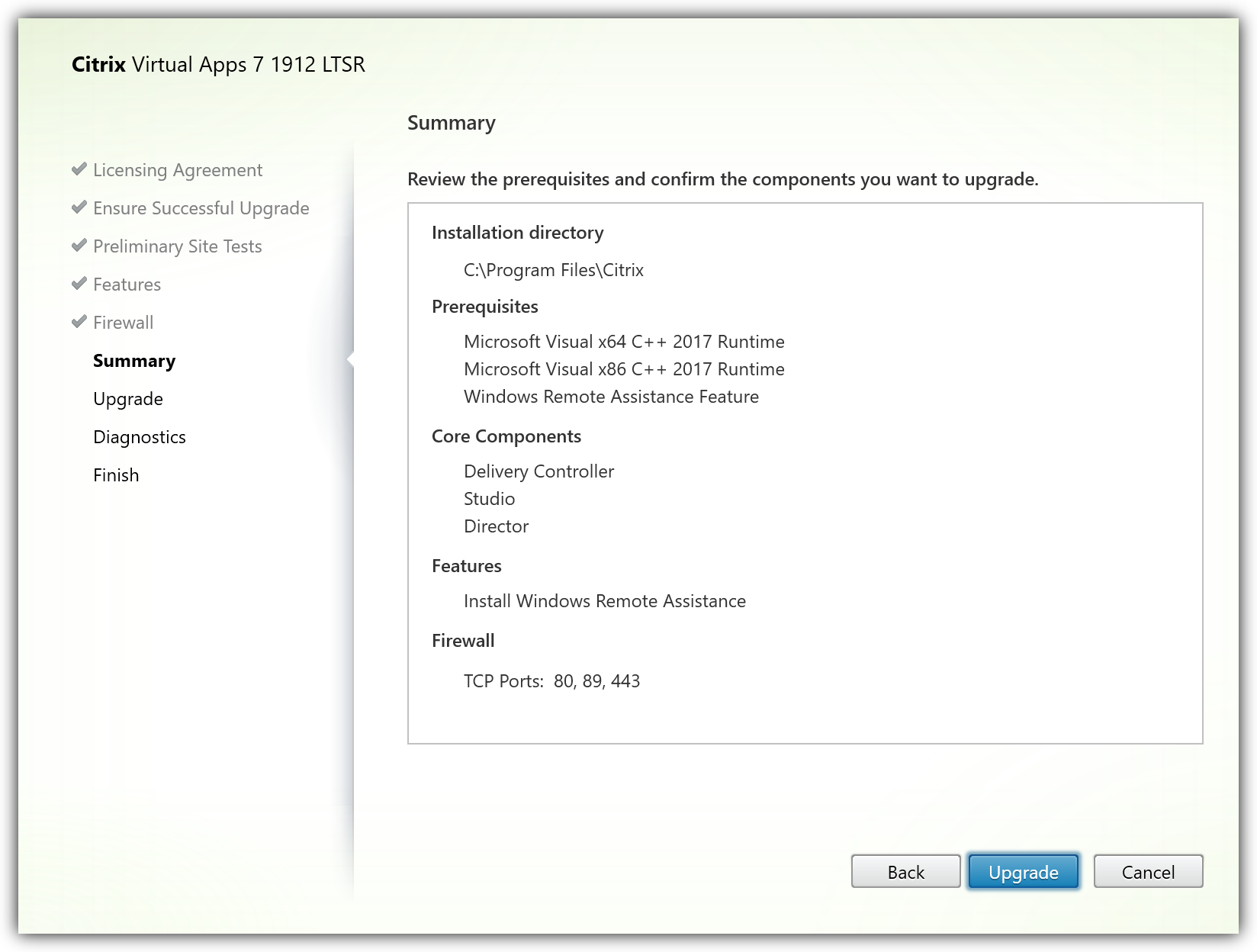The width and height of the screenshot is (1257, 952).
Task: Click the TCP Ports 80, 89, 443 line
Action: [x=551, y=681]
